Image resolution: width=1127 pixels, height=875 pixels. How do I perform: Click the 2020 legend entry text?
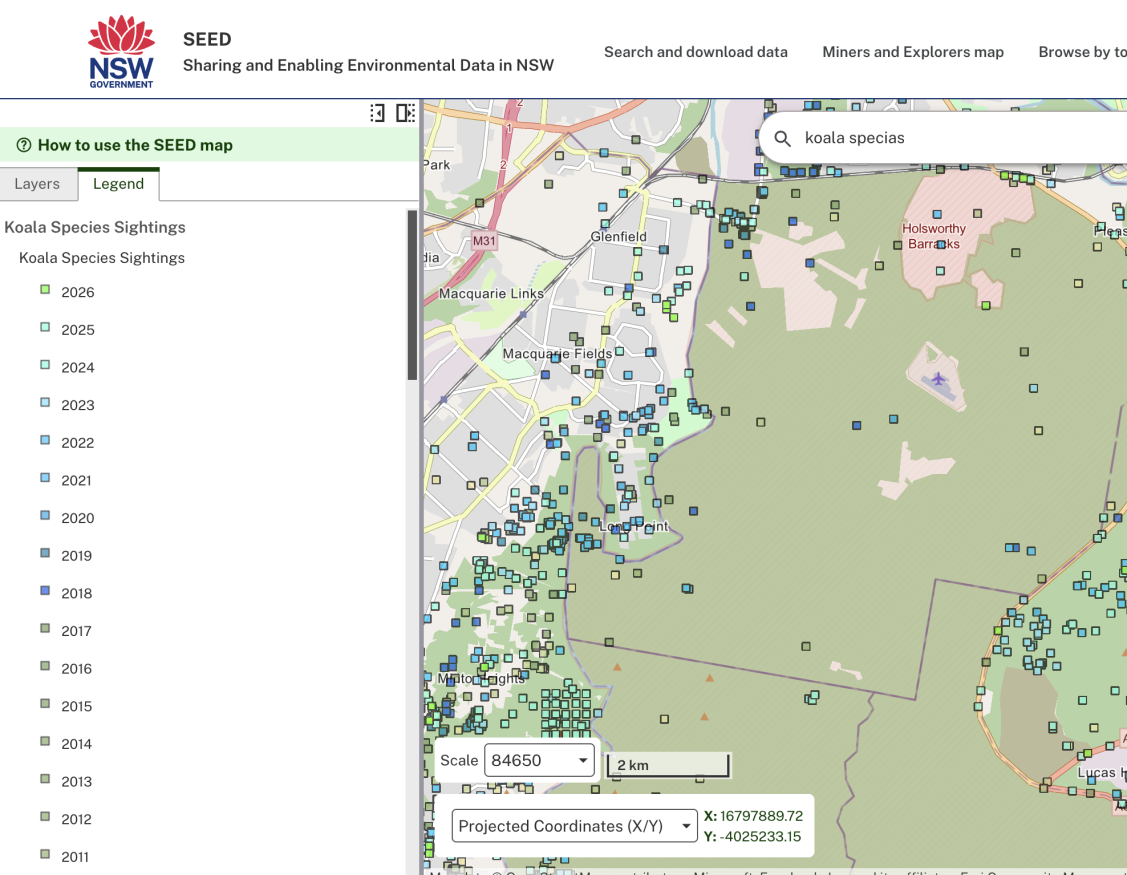tap(78, 518)
